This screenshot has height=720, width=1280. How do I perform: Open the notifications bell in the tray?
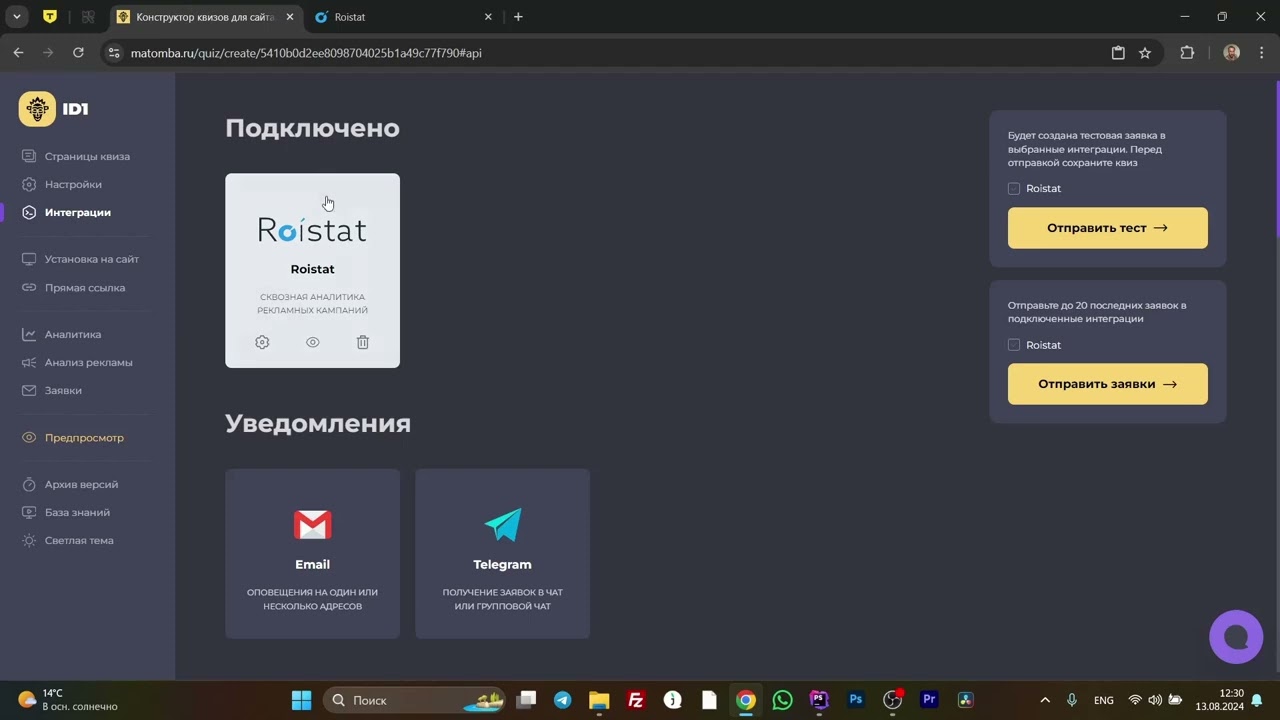point(1257,700)
